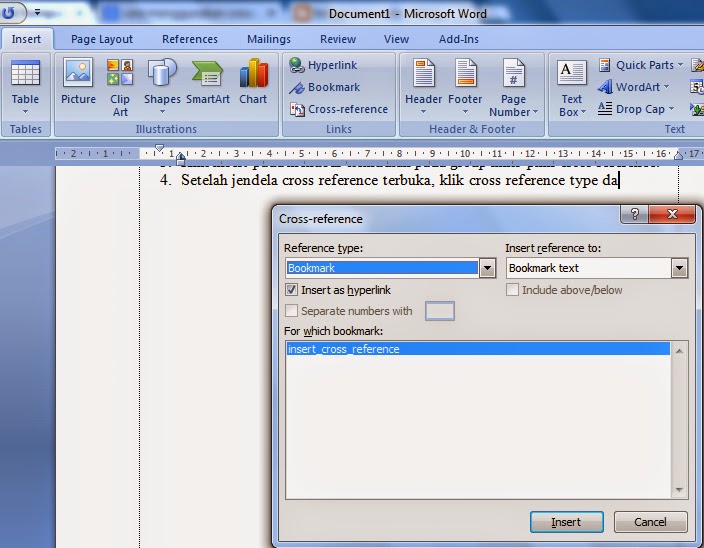This screenshot has height=548, width=704.
Task: Click the Text Box dropdown arrow
Action: tap(583, 112)
